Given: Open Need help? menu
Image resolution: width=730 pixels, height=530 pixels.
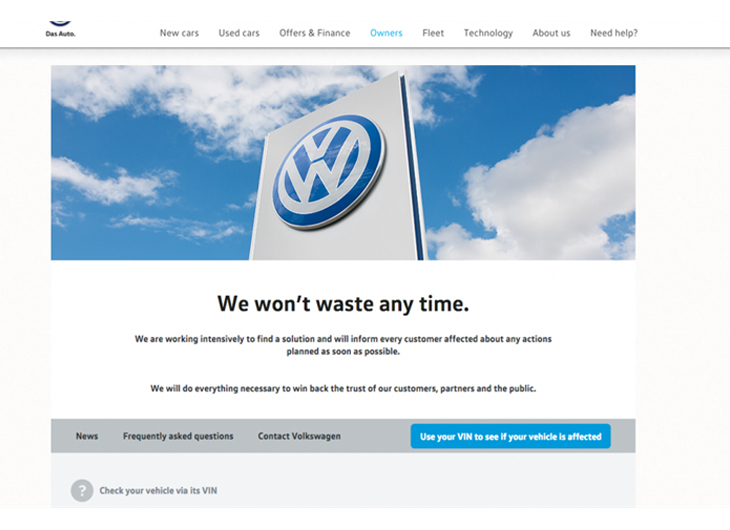Looking at the screenshot, I should (614, 33).
